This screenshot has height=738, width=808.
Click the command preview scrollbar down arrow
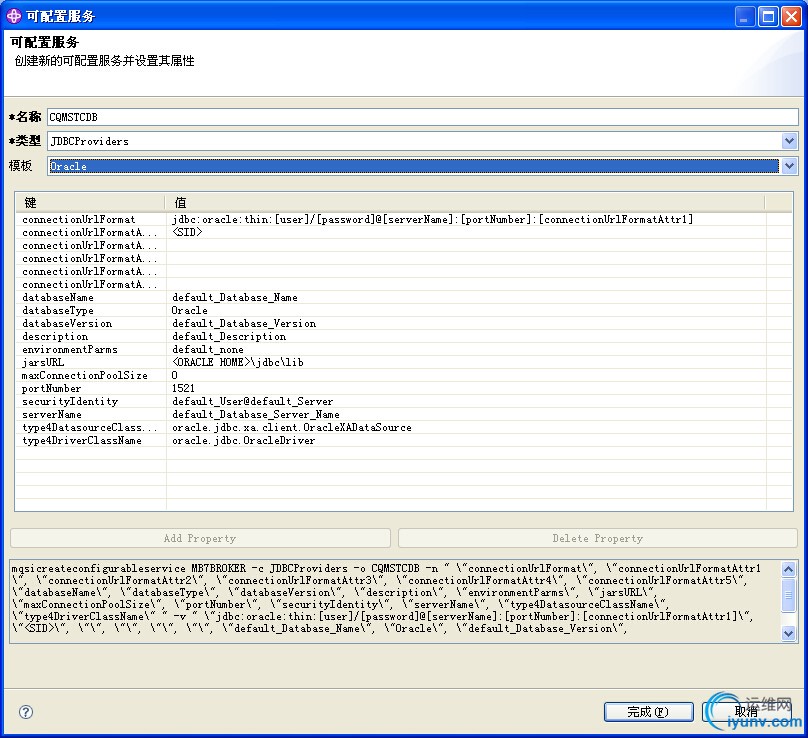click(x=788, y=633)
